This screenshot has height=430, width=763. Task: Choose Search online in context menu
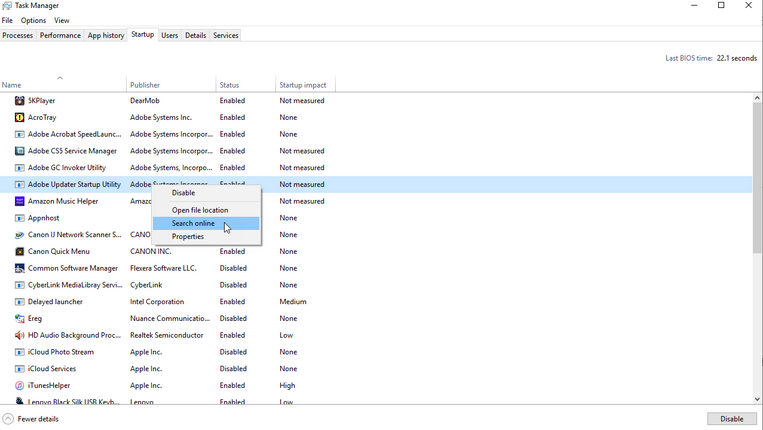pos(206,223)
